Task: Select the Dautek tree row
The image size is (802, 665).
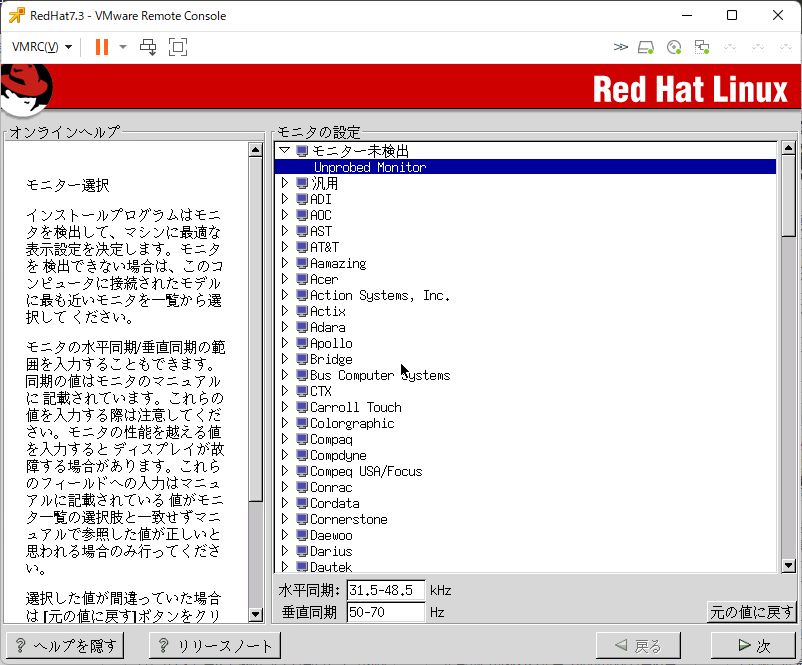Action: [525, 566]
